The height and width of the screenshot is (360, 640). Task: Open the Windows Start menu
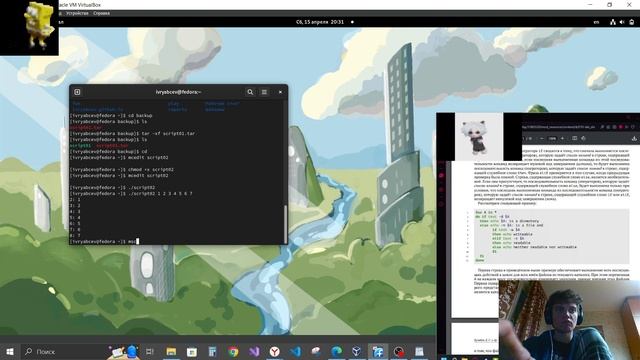(10, 351)
